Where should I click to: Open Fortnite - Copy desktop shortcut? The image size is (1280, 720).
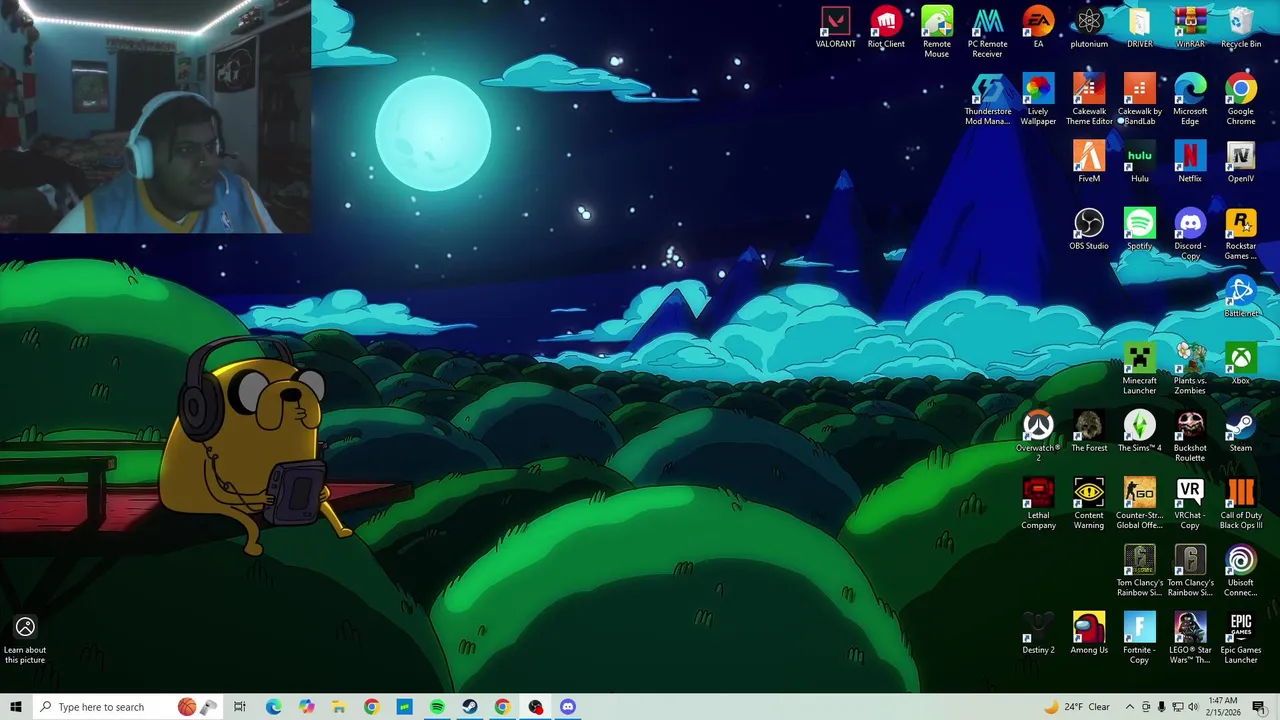pyautogui.click(x=1140, y=639)
